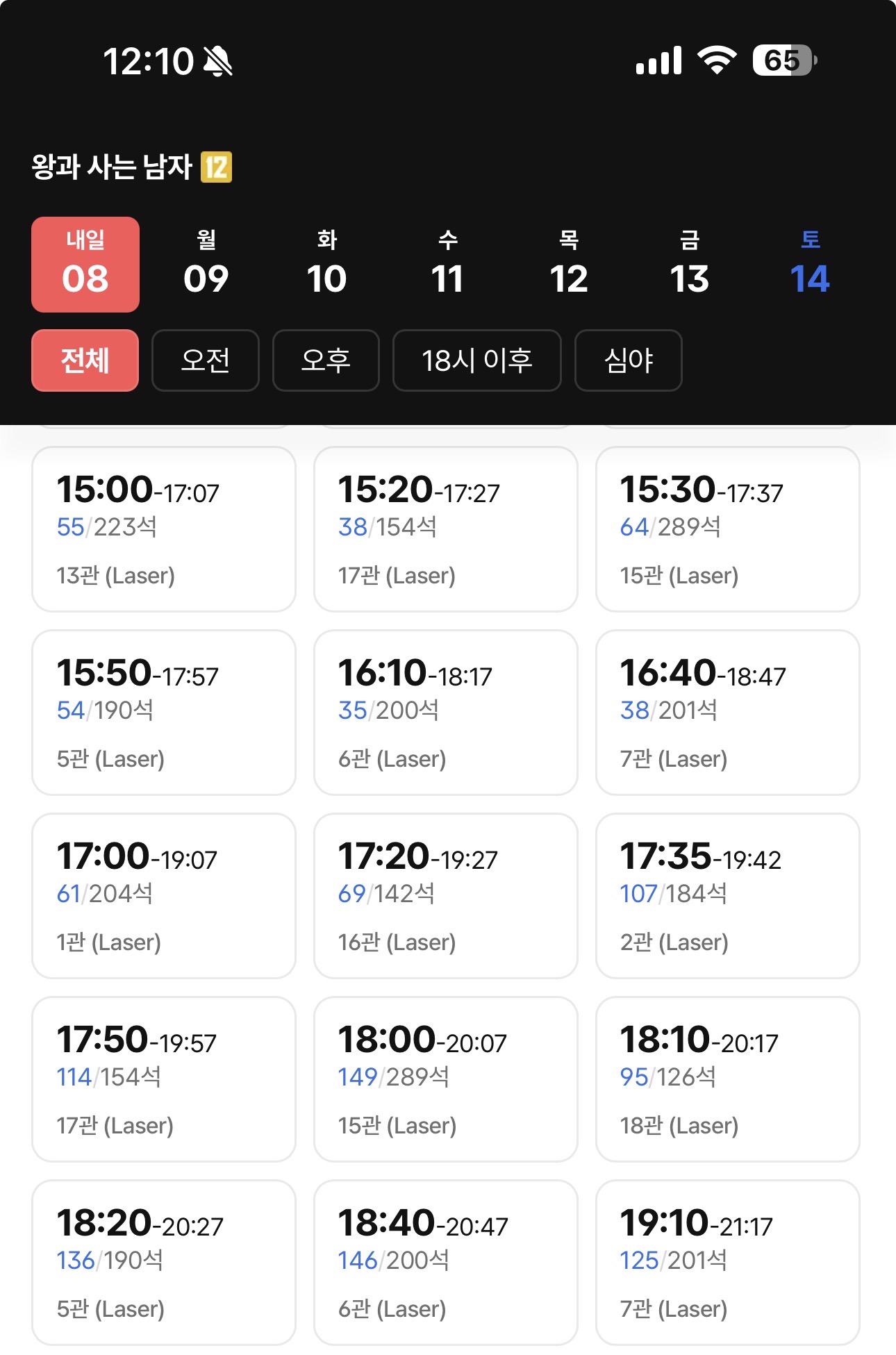Show only 18시 이후 showtimes

coord(476,360)
